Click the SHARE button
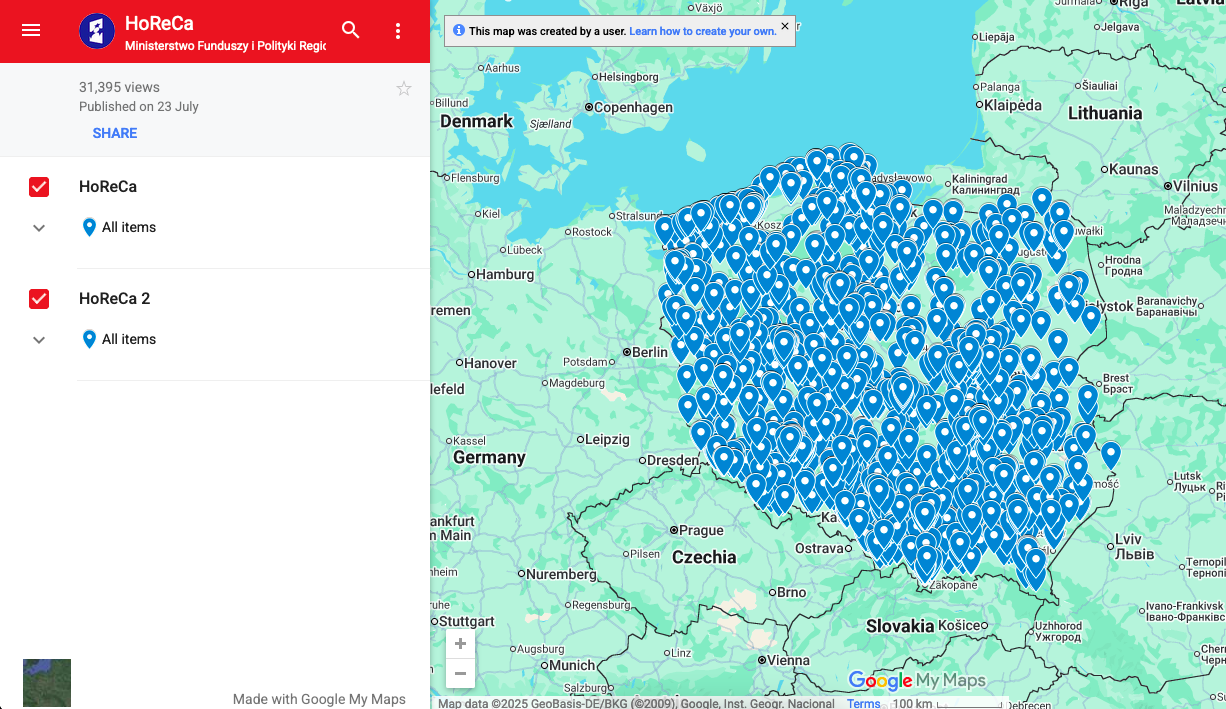 (x=115, y=133)
